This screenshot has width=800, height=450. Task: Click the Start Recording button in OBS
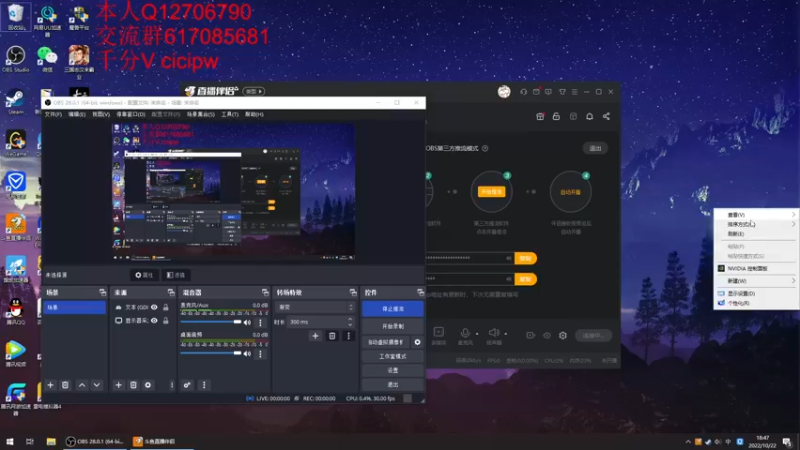pyautogui.click(x=393, y=326)
